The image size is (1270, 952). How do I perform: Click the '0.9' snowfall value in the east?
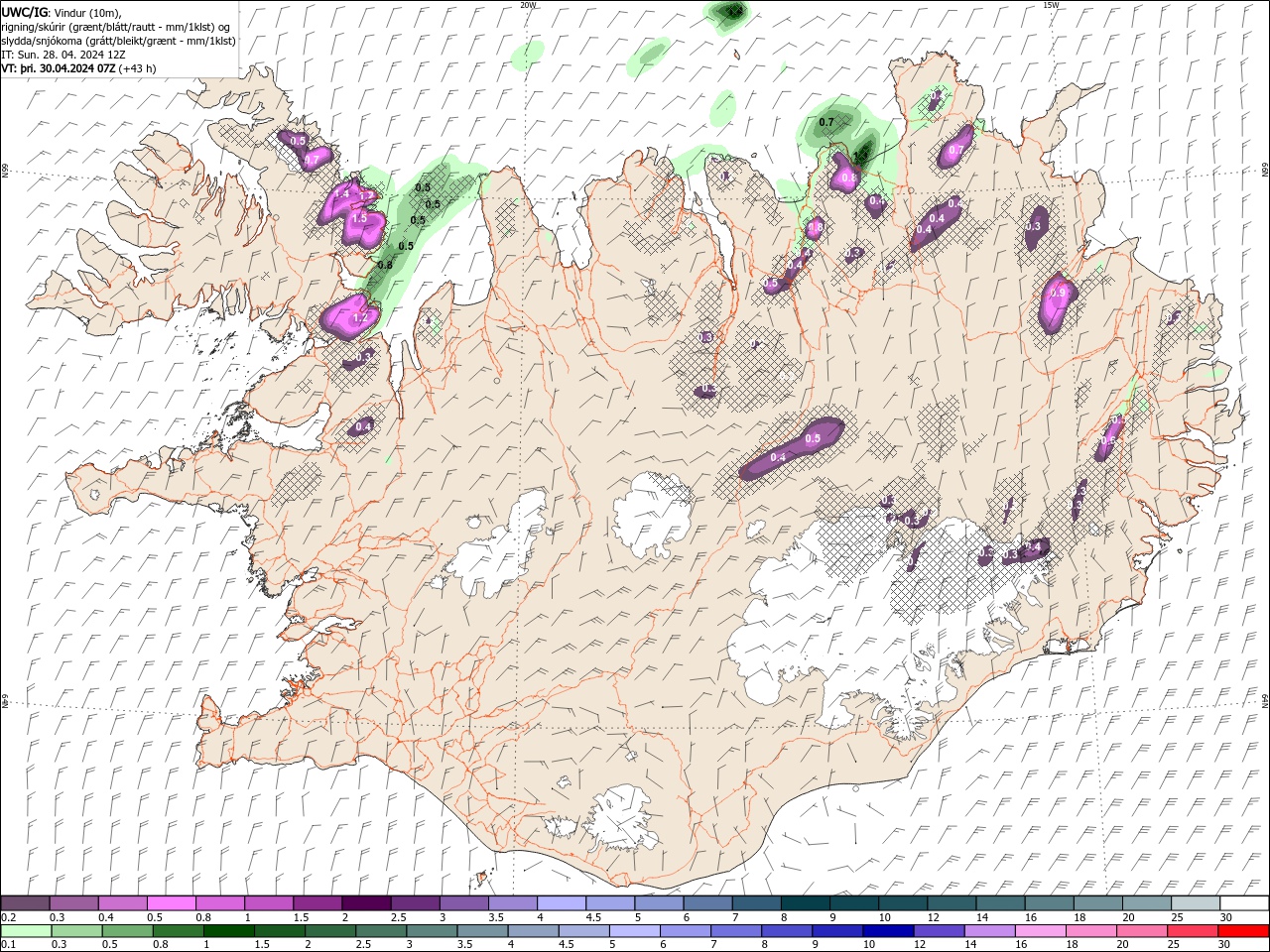point(1058,294)
